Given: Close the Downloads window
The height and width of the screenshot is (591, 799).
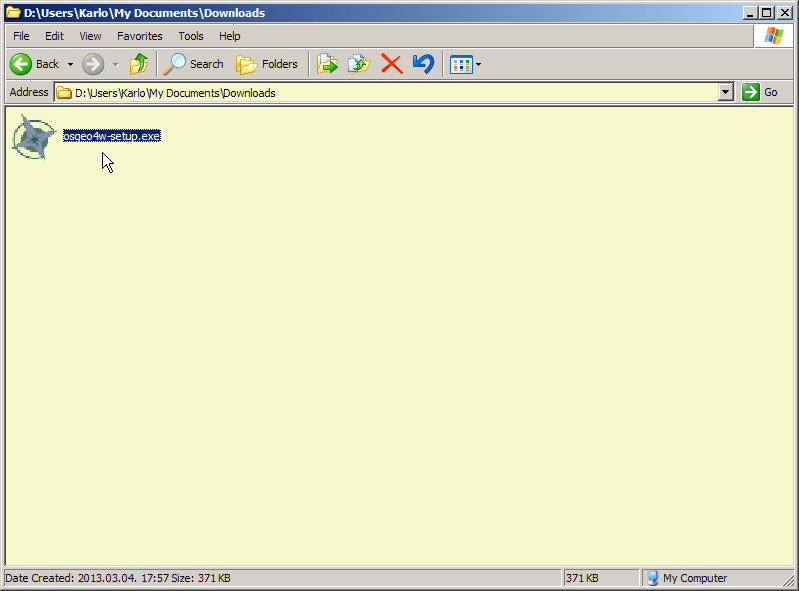Looking at the screenshot, I should (x=785, y=13).
